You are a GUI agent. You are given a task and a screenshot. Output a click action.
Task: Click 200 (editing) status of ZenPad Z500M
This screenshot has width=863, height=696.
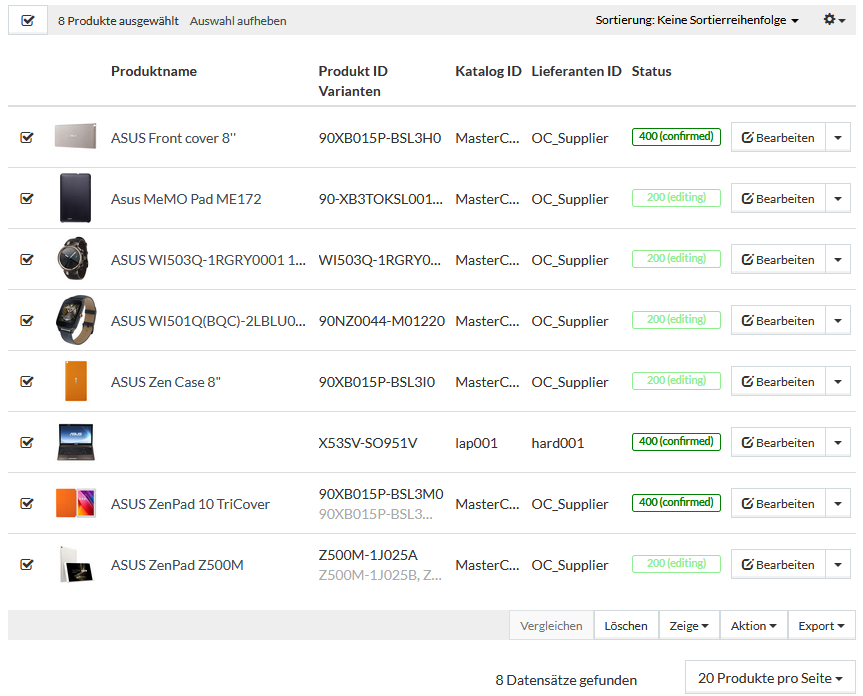point(676,564)
